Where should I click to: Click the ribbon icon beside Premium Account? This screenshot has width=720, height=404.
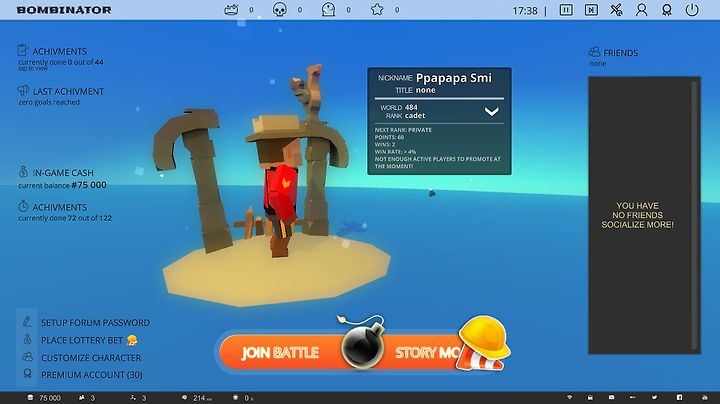[x=27, y=374]
